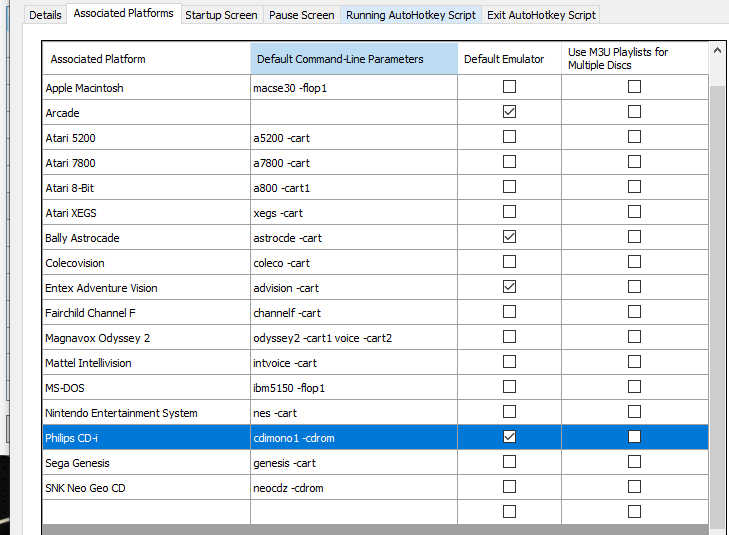Enable Default Emulator for Sega Genesis
The image size is (729, 535).
(510, 462)
